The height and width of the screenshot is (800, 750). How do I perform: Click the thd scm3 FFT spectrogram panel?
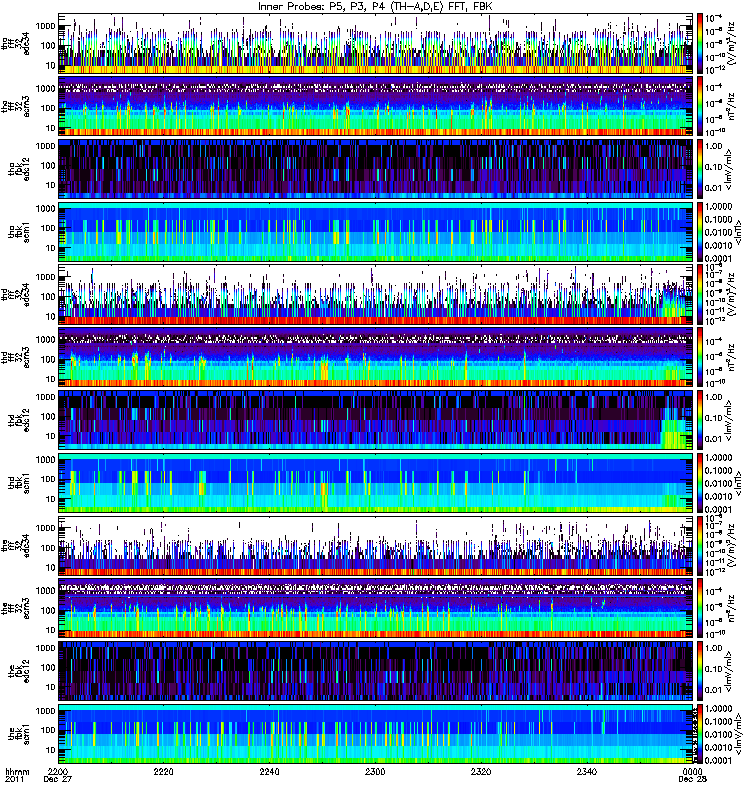click(x=376, y=357)
